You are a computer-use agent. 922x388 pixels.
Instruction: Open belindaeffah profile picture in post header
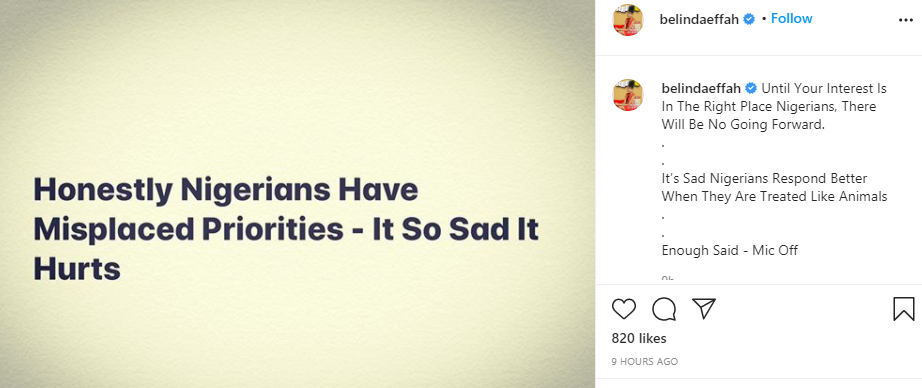click(x=628, y=20)
